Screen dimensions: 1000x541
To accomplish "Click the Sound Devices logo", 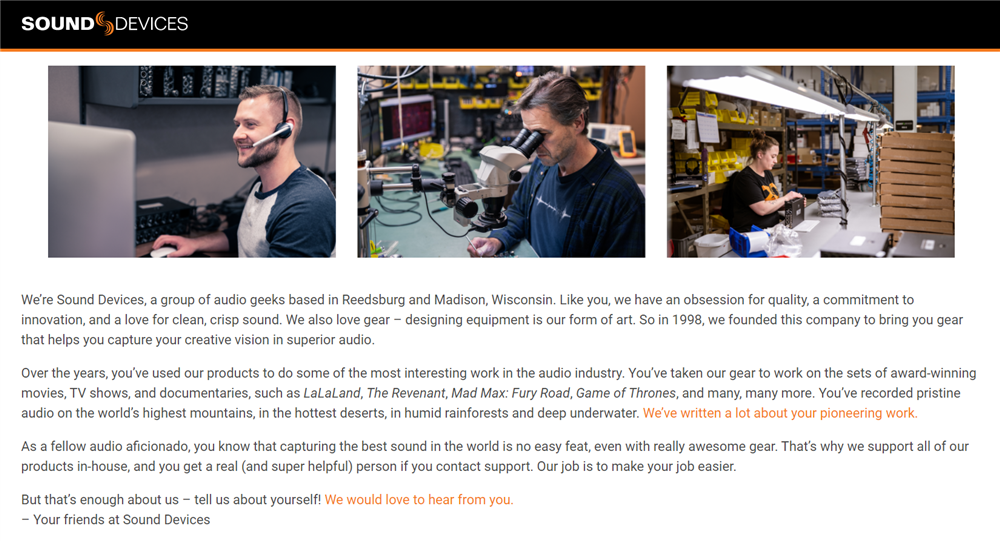I will (105, 24).
